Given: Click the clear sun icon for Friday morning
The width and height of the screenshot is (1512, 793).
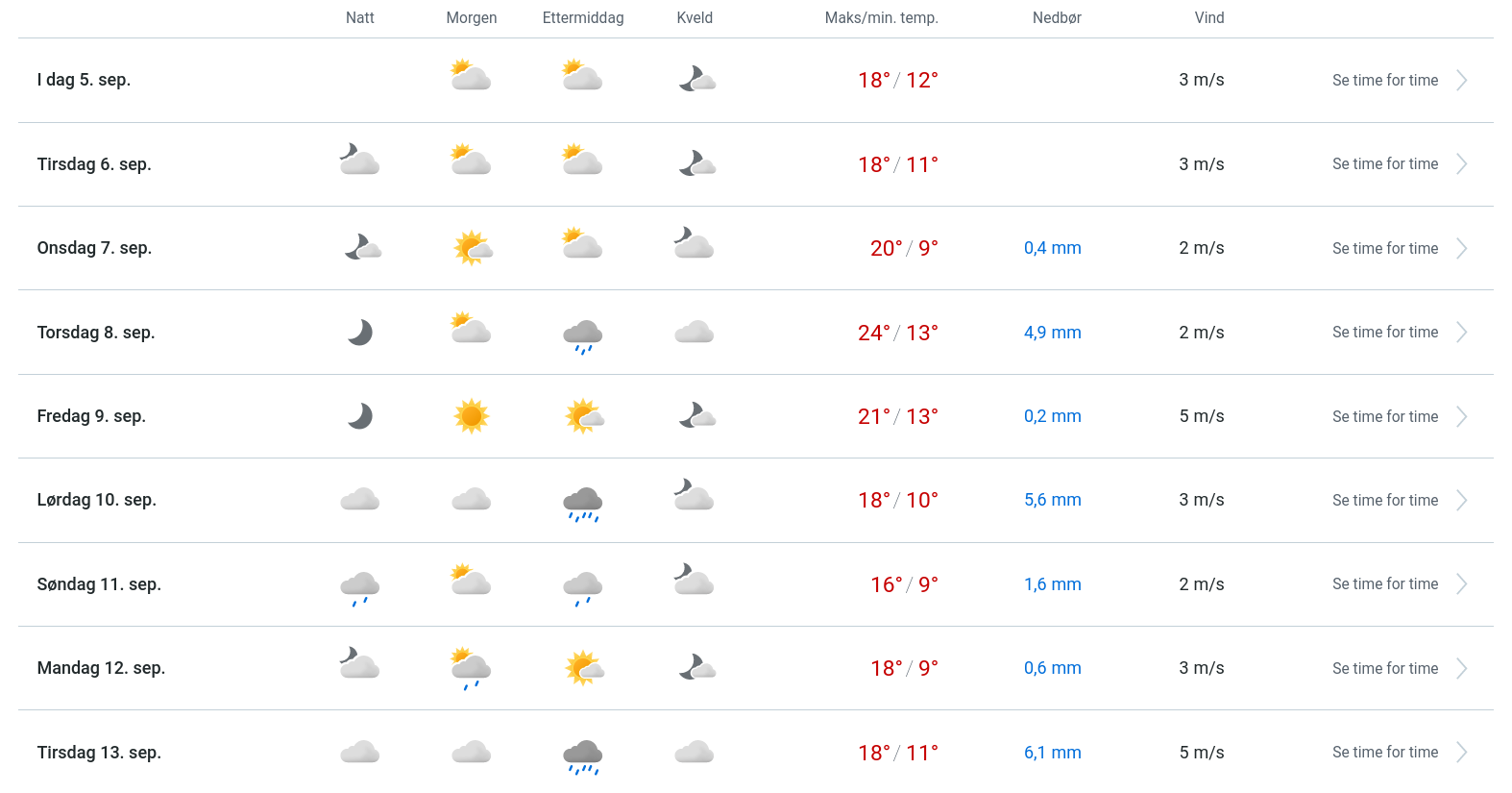Looking at the screenshot, I should 472,416.
